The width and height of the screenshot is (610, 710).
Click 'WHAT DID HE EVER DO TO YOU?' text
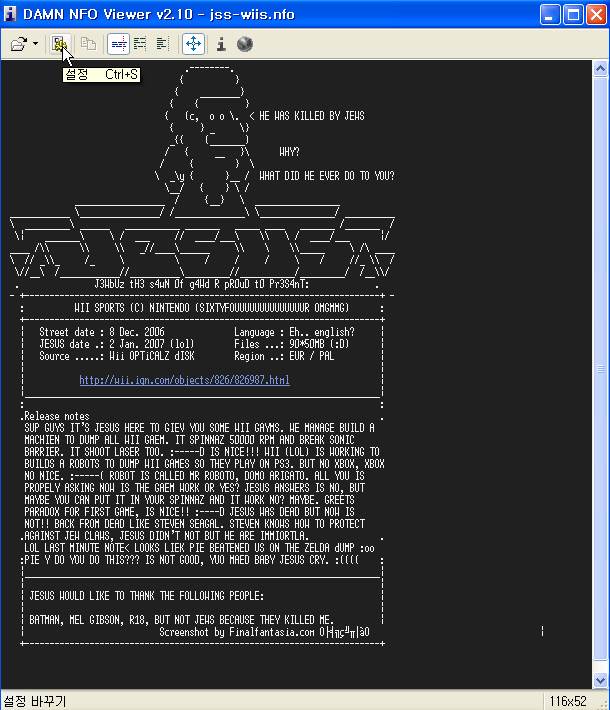click(327, 176)
